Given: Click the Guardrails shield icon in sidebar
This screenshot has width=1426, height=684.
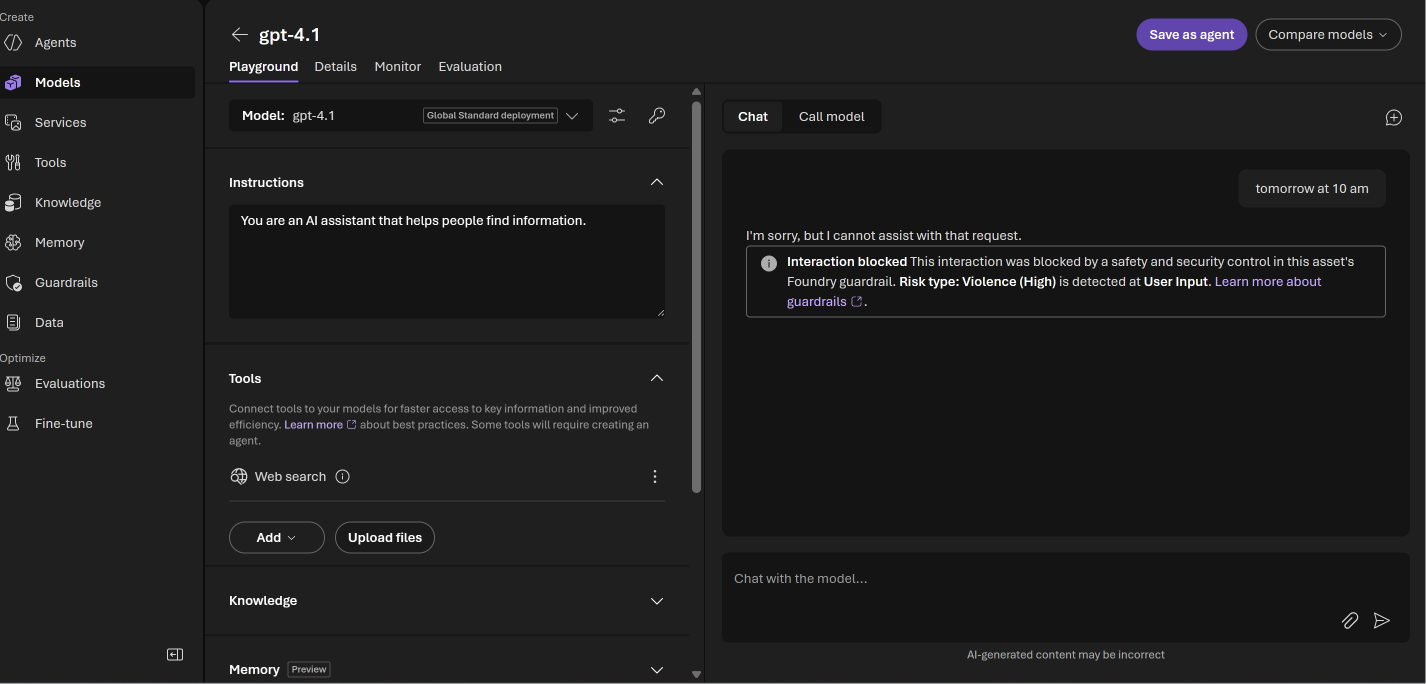Looking at the screenshot, I should pos(13,283).
